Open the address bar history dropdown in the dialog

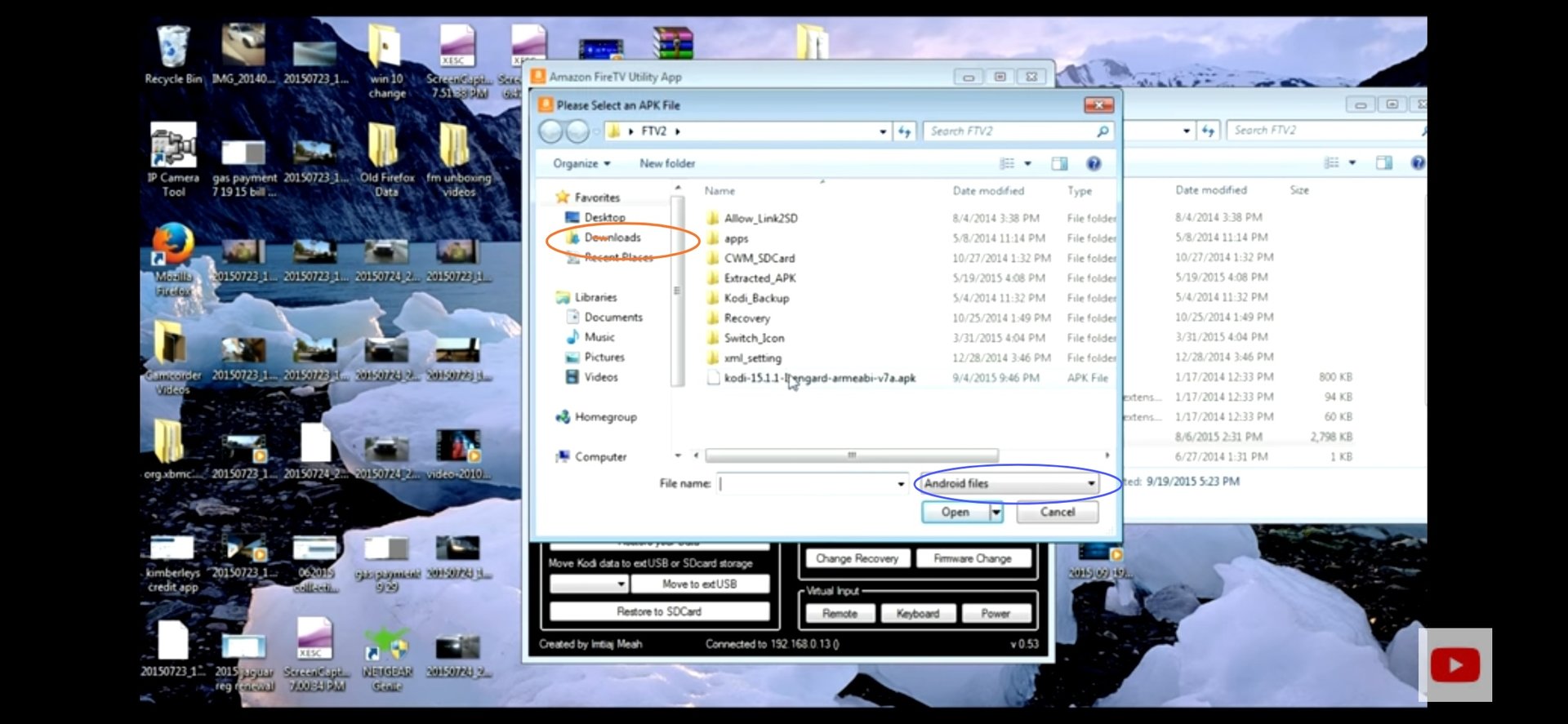(x=883, y=131)
